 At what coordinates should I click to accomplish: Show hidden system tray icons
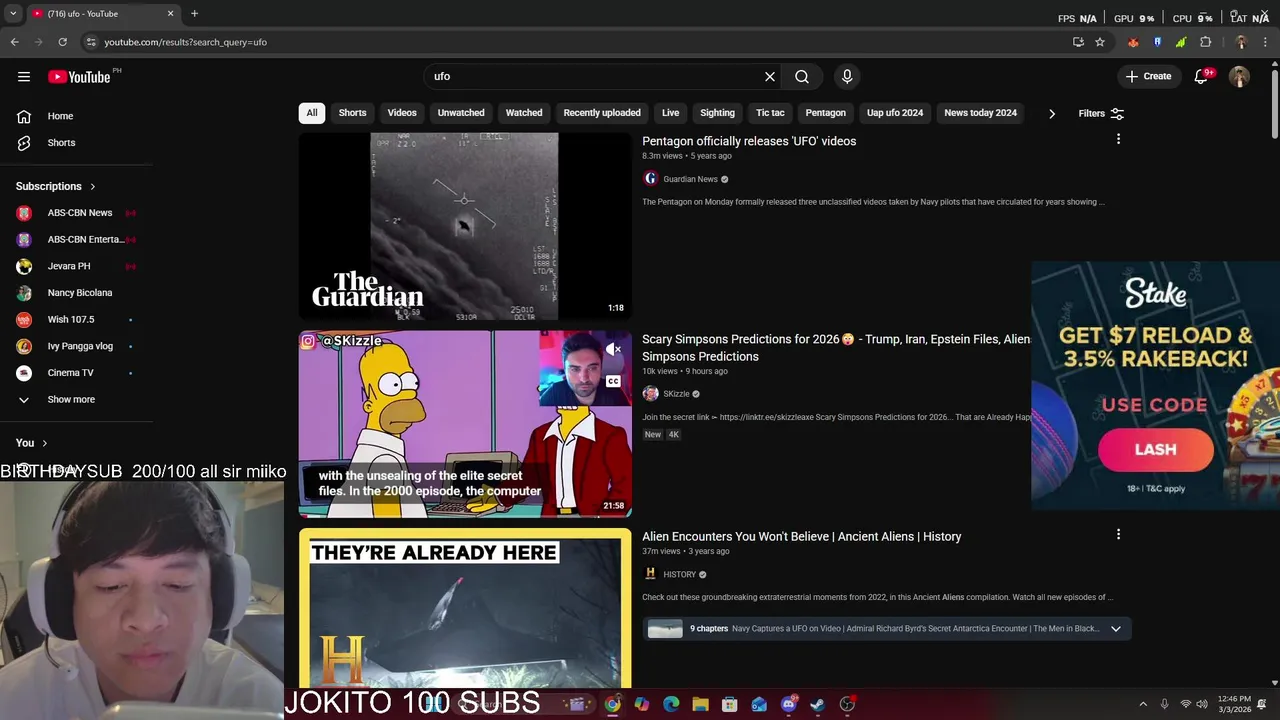click(x=1143, y=704)
